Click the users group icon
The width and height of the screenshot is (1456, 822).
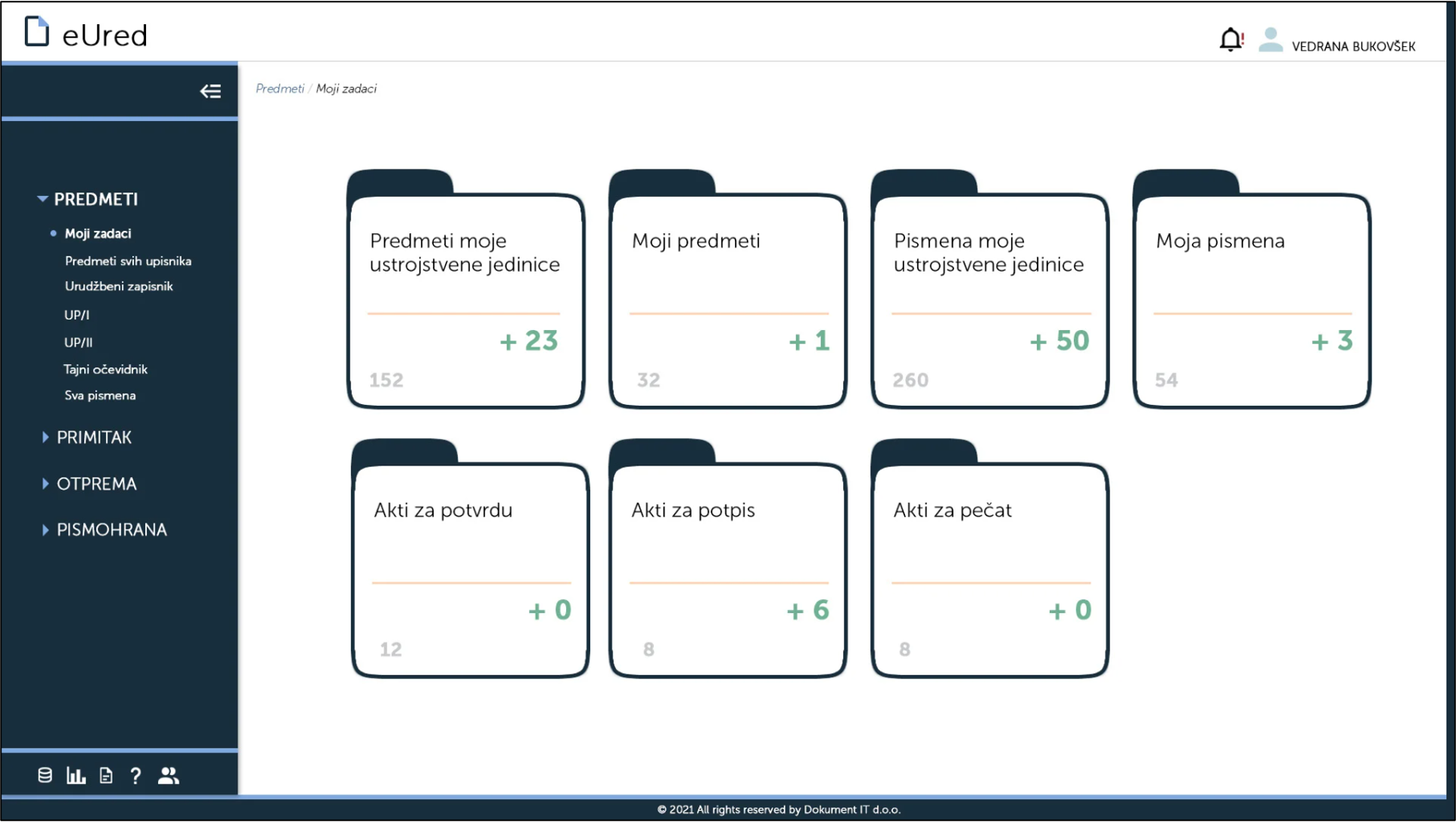coord(168,775)
